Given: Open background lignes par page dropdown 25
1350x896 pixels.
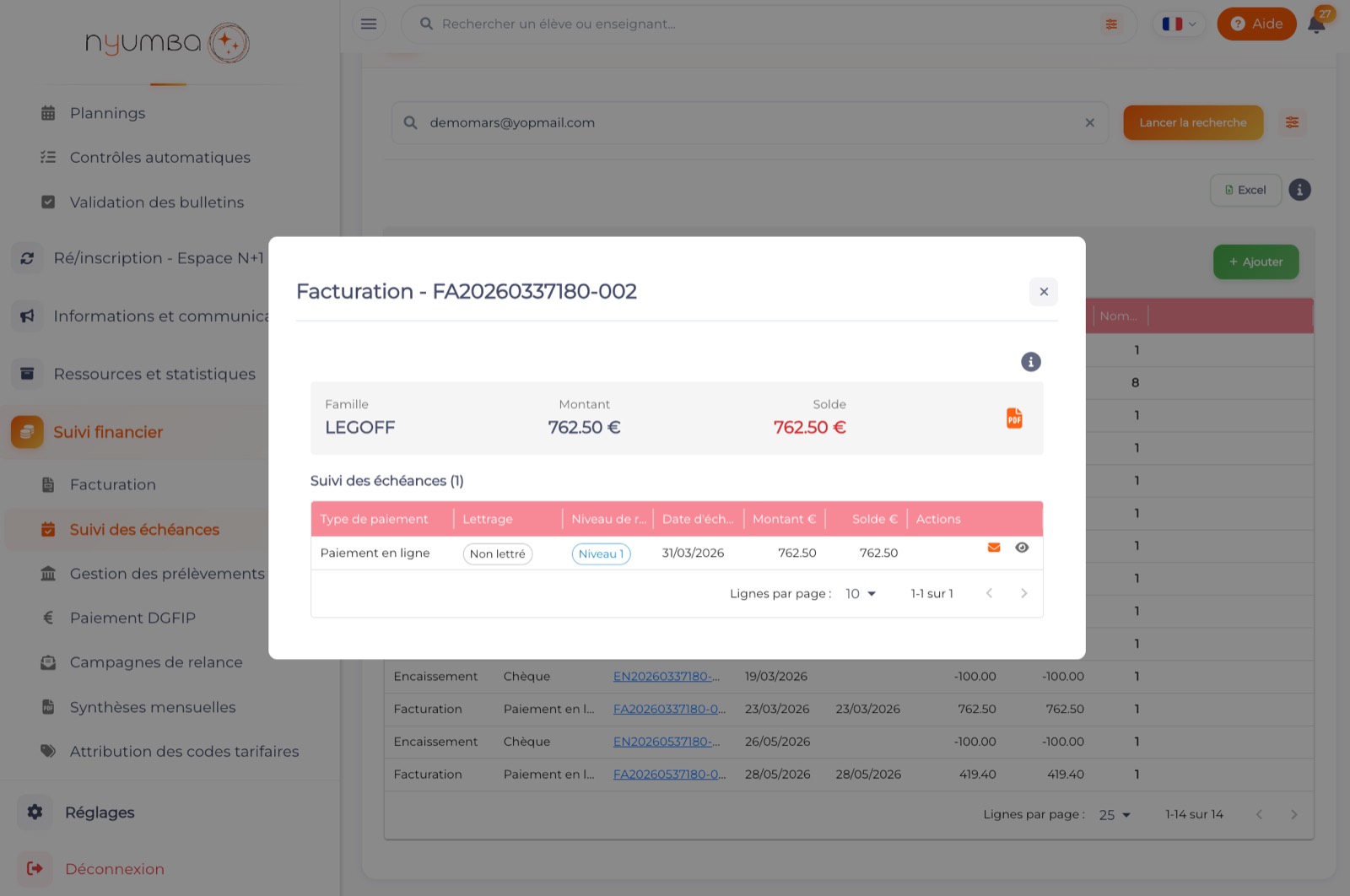Looking at the screenshot, I should coord(1115,815).
